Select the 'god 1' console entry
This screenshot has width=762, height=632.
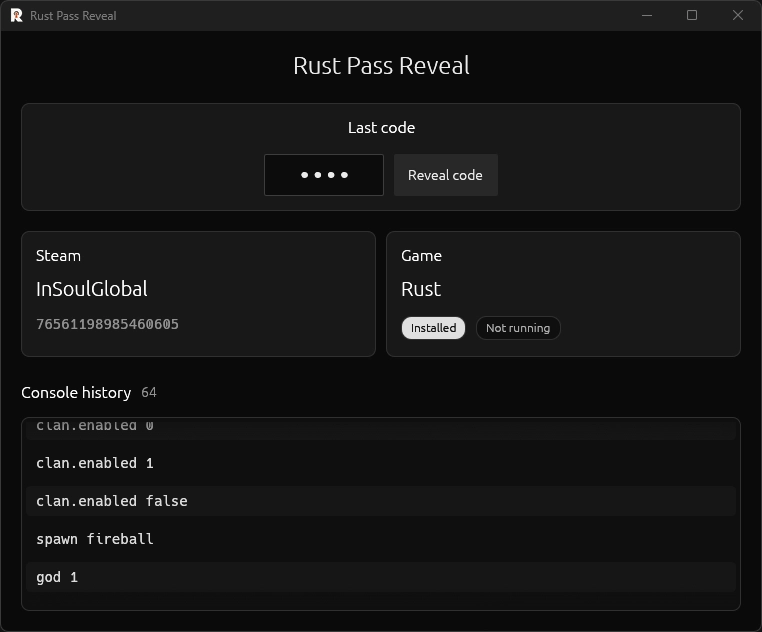[x=381, y=577]
